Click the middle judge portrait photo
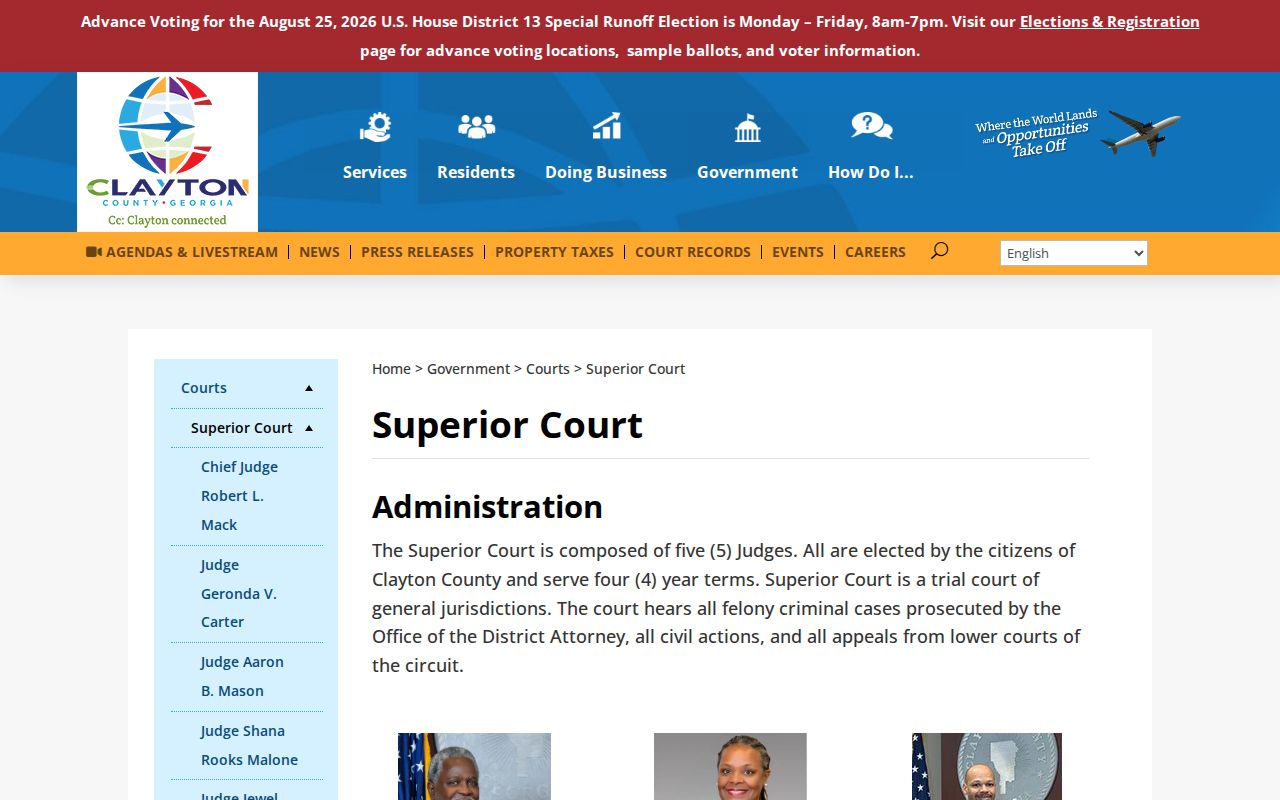1280x800 pixels. (x=730, y=767)
